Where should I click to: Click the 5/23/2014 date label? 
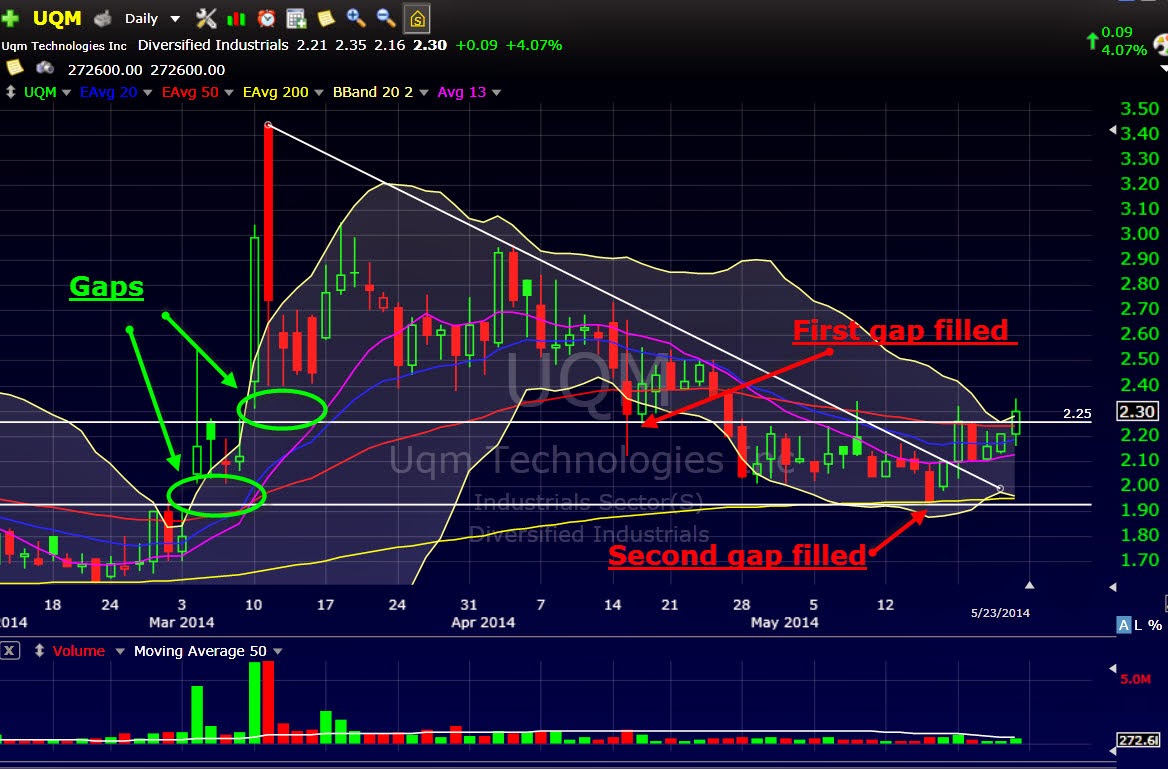click(x=1000, y=613)
